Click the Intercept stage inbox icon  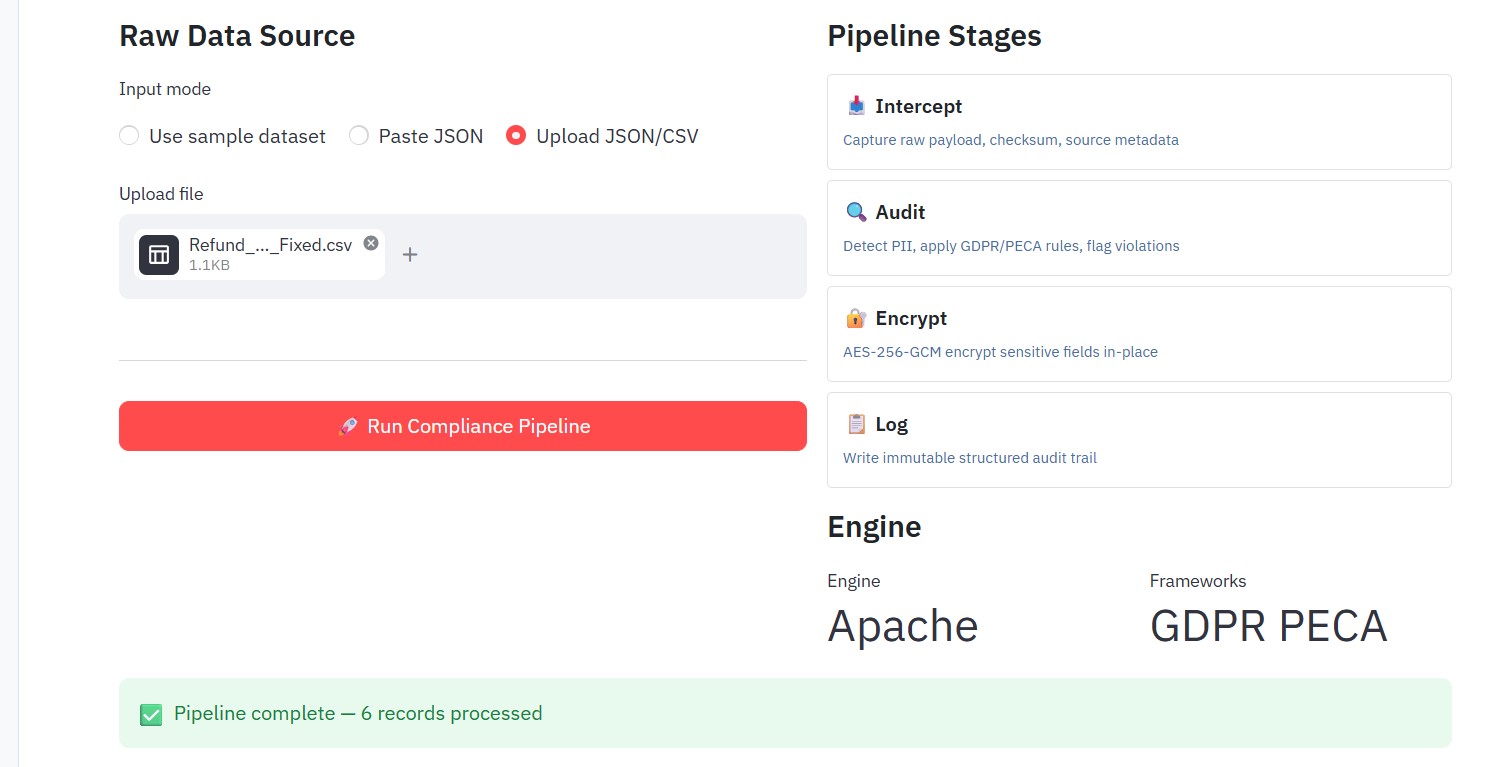point(856,106)
